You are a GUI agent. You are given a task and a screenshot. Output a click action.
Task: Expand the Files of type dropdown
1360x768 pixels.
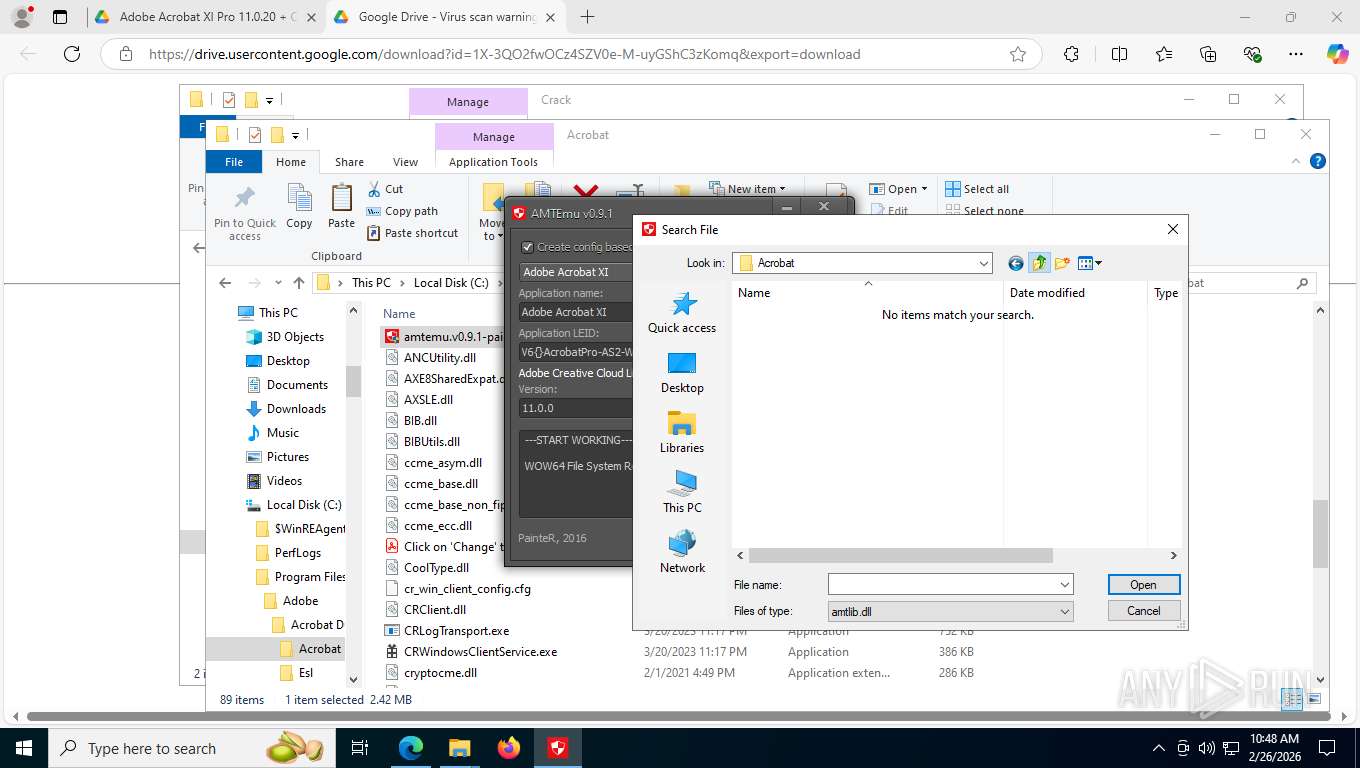point(1064,611)
